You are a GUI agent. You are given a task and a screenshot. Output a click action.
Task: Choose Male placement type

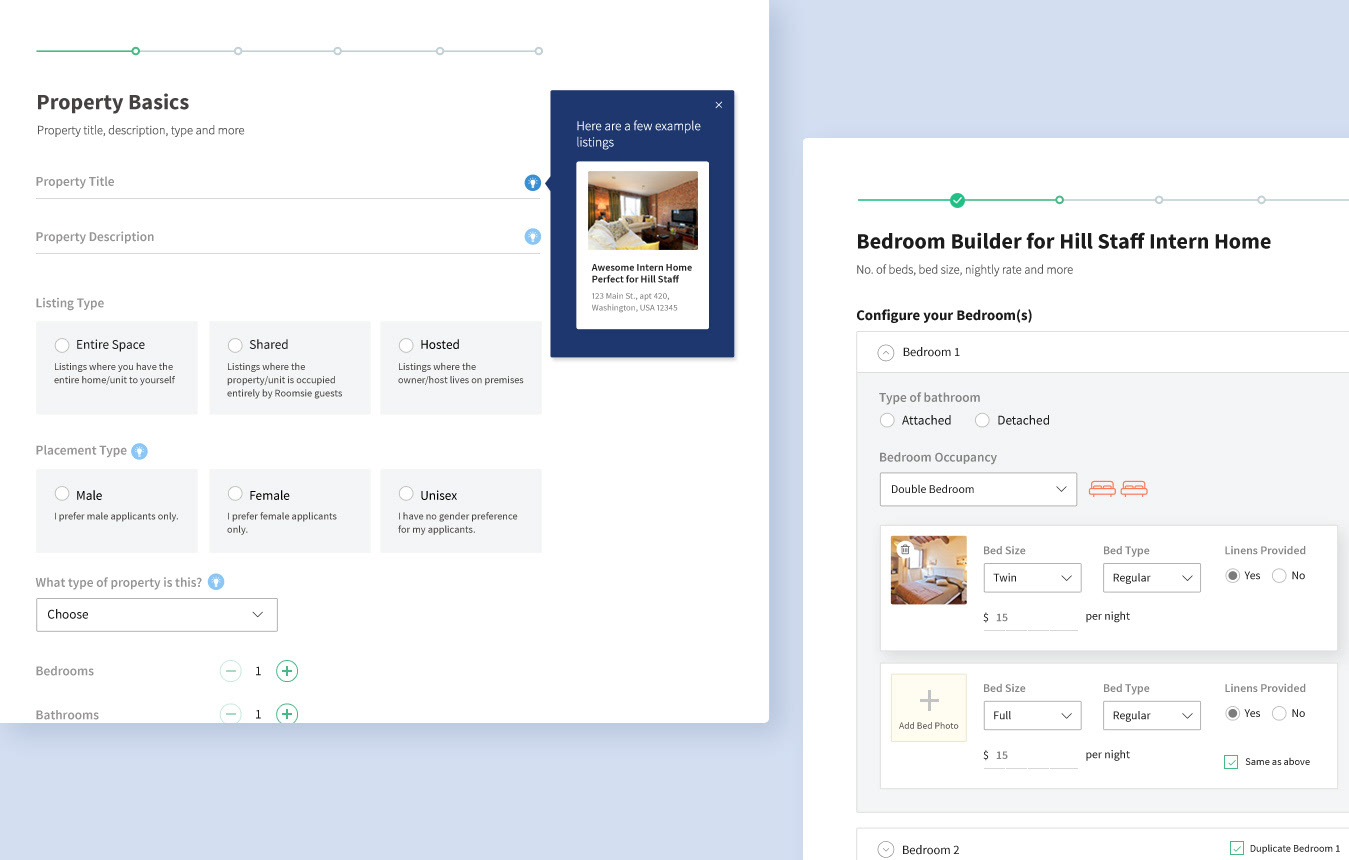tap(62, 494)
